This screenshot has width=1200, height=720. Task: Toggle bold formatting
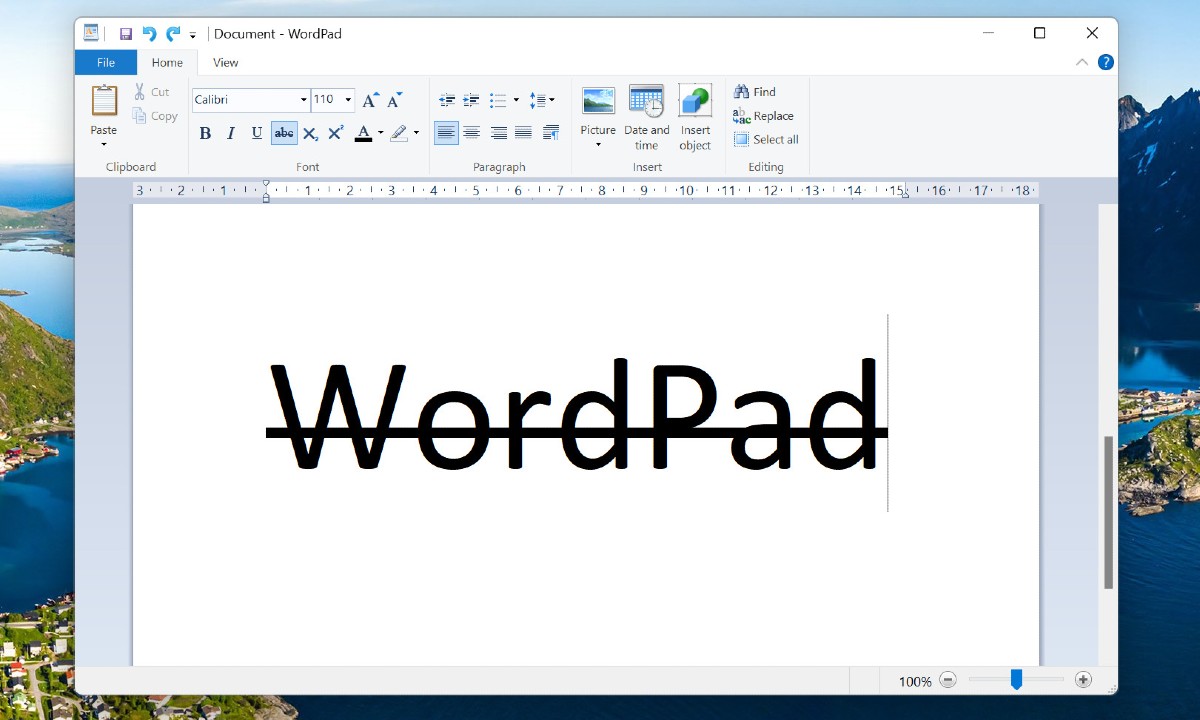coord(204,132)
